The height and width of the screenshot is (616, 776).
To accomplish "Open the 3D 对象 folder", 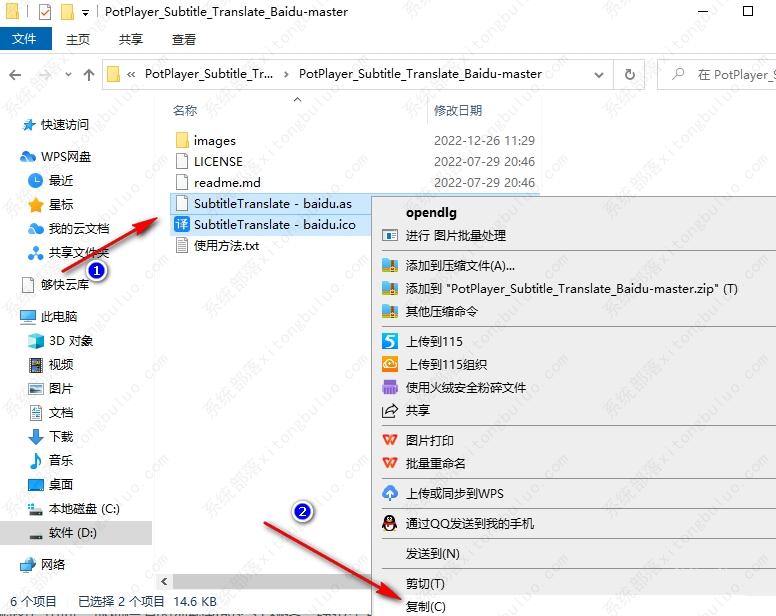I will pyautogui.click(x=71, y=340).
